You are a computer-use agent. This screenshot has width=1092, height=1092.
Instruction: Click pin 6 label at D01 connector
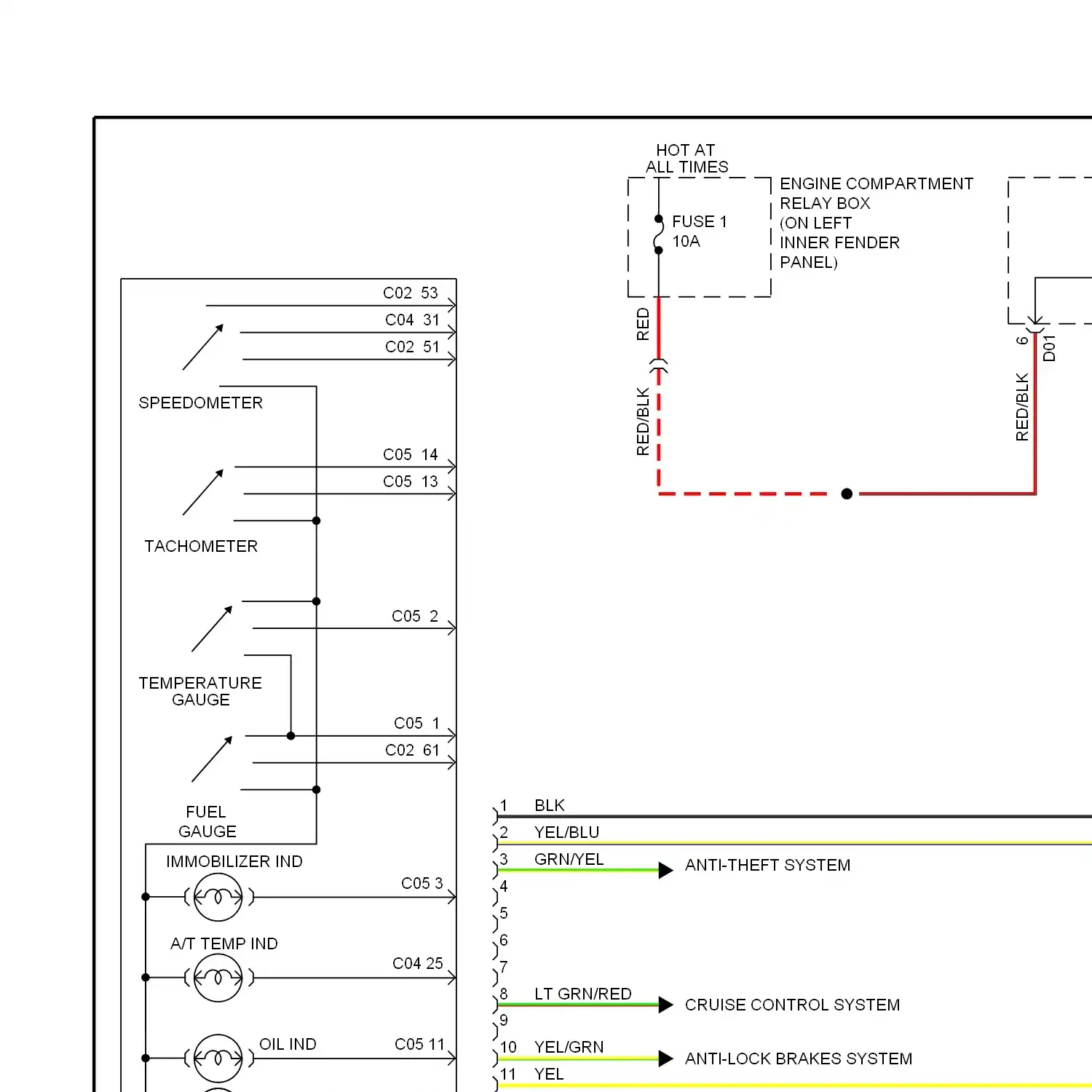[1022, 340]
